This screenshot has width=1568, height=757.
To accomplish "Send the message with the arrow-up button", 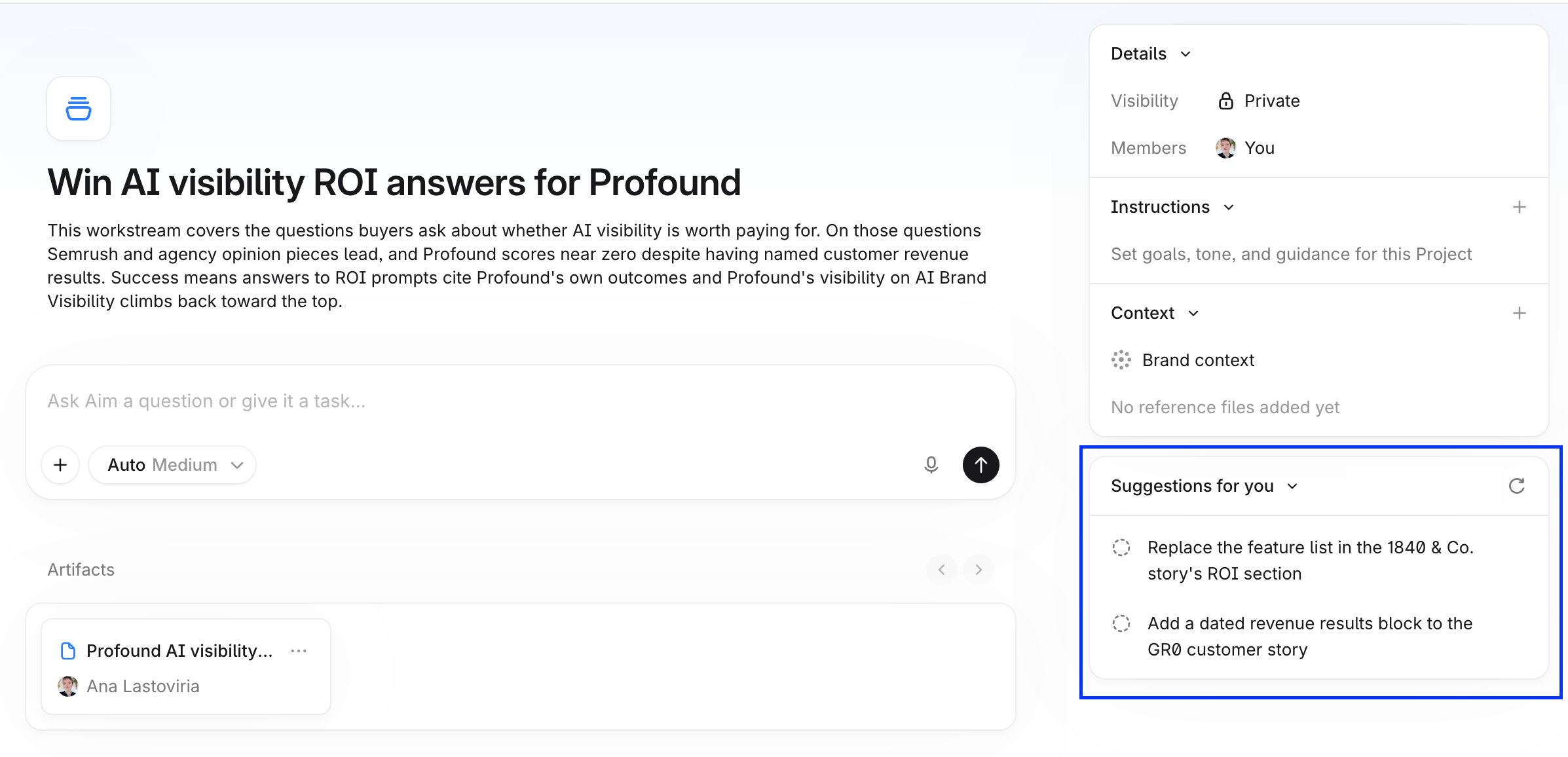I will pyautogui.click(x=980, y=465).
